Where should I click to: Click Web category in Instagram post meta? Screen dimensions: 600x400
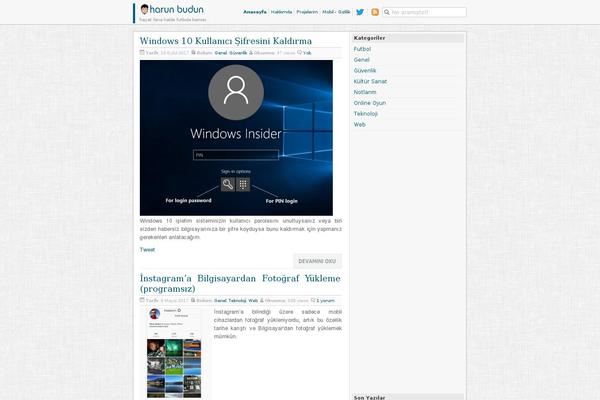tap(253, 300)
